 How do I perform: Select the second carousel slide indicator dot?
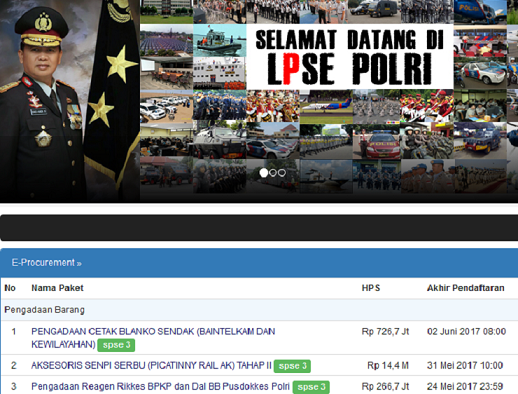pyautogui.click(x=273, y=173)
